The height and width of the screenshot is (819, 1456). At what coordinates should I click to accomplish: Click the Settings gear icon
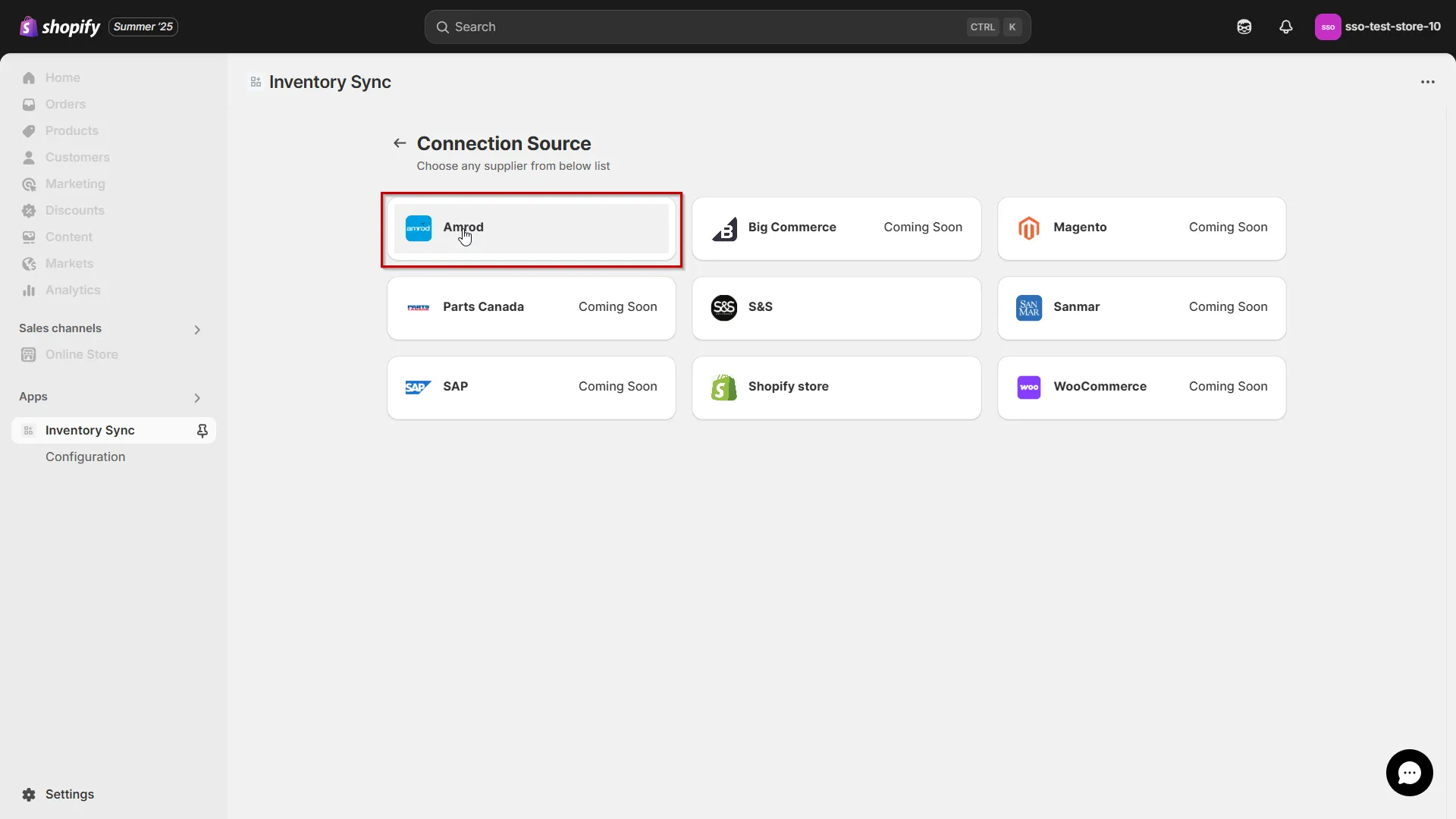(29, 794)
